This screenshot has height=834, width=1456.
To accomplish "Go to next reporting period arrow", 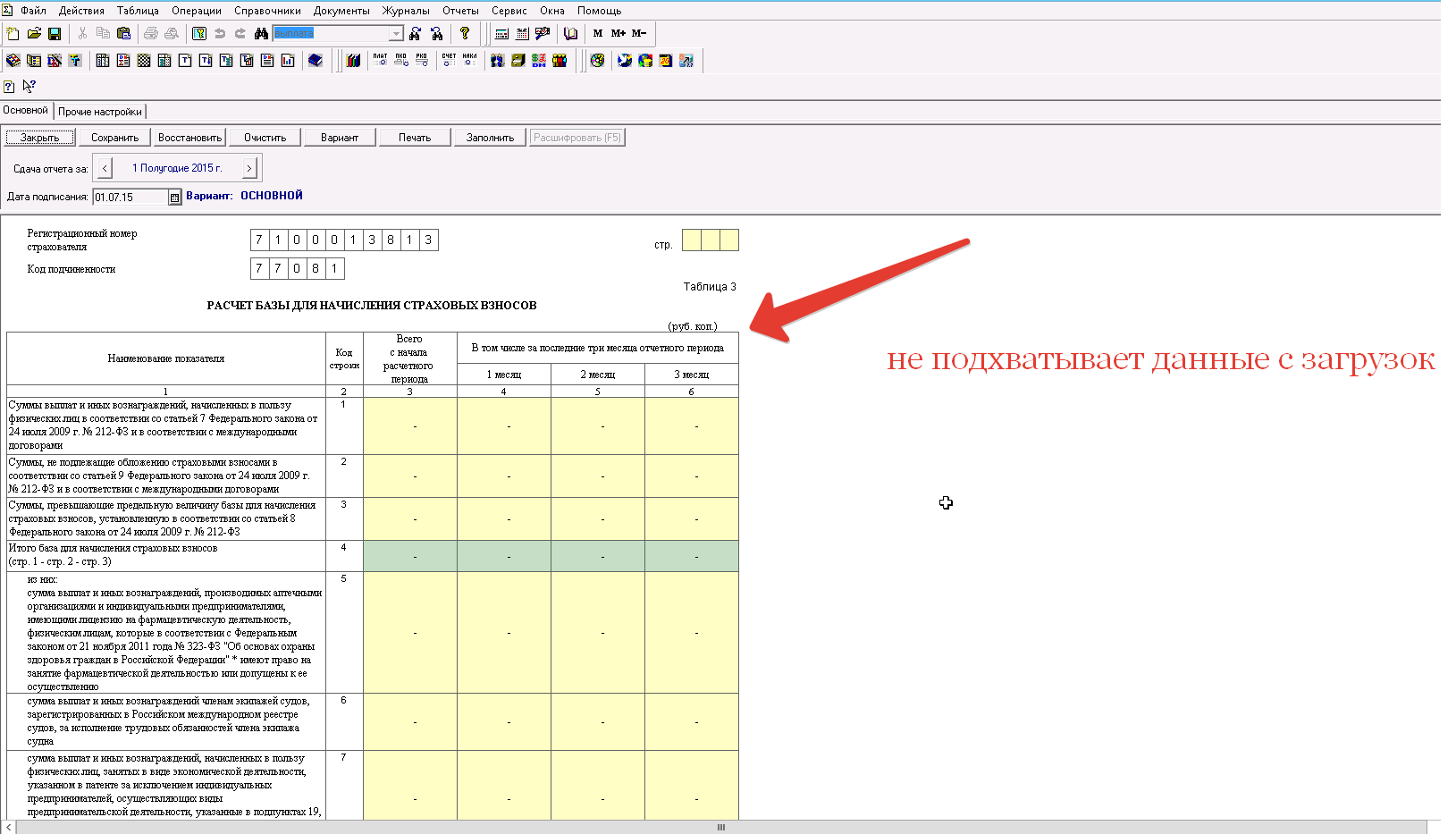I will pos(249,168).
